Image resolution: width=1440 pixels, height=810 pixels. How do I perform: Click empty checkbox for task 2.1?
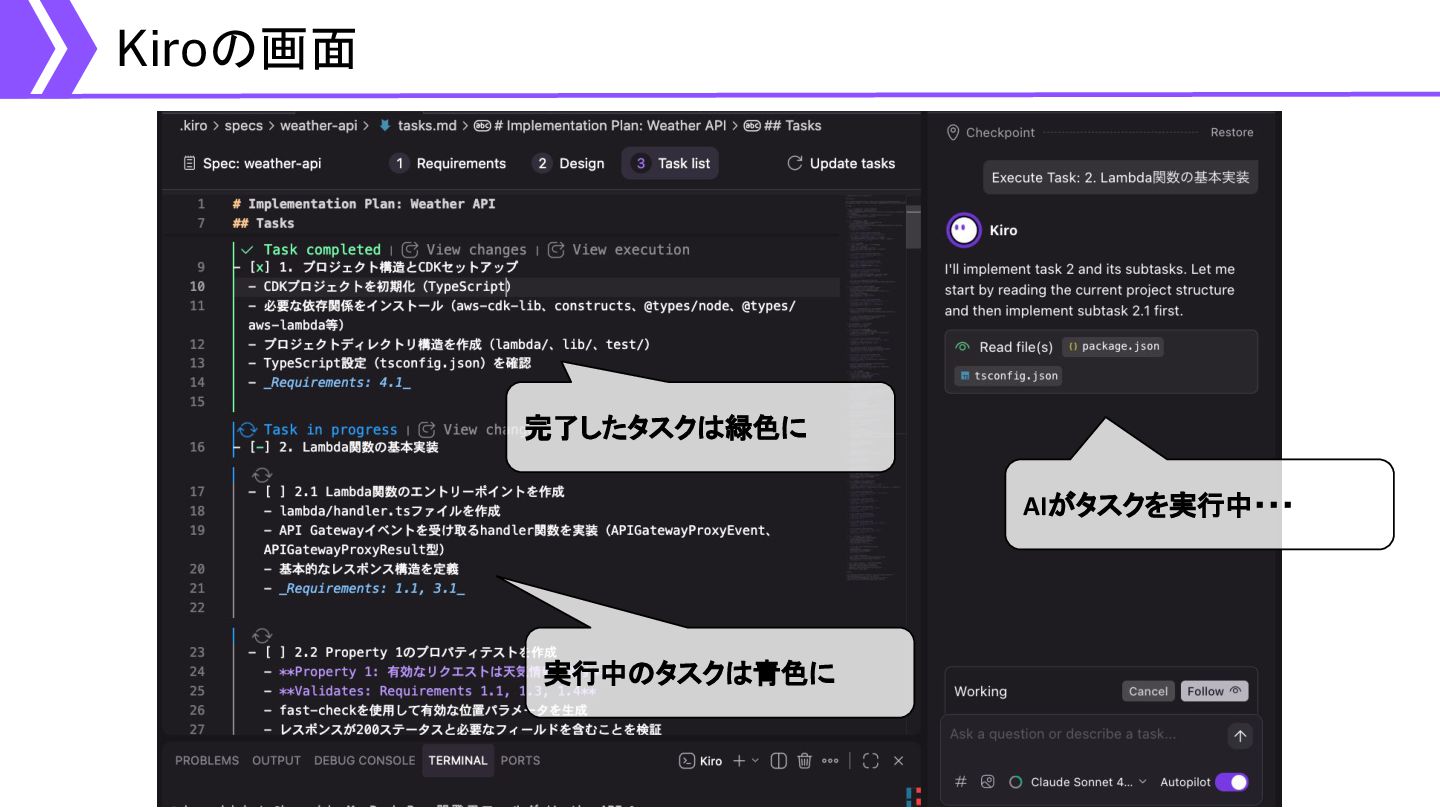276,492
